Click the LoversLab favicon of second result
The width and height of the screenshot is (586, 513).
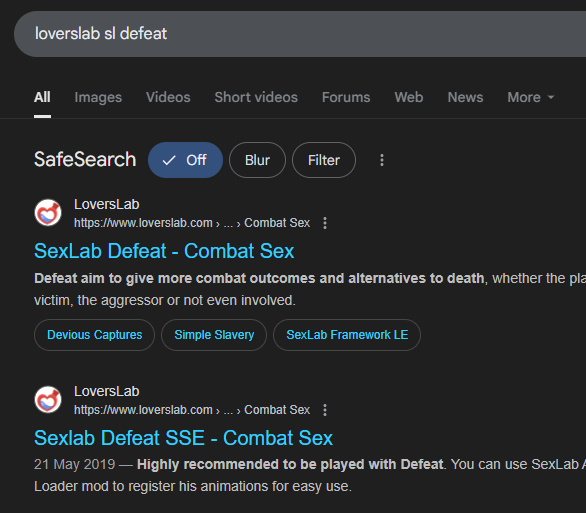(48, 399)
